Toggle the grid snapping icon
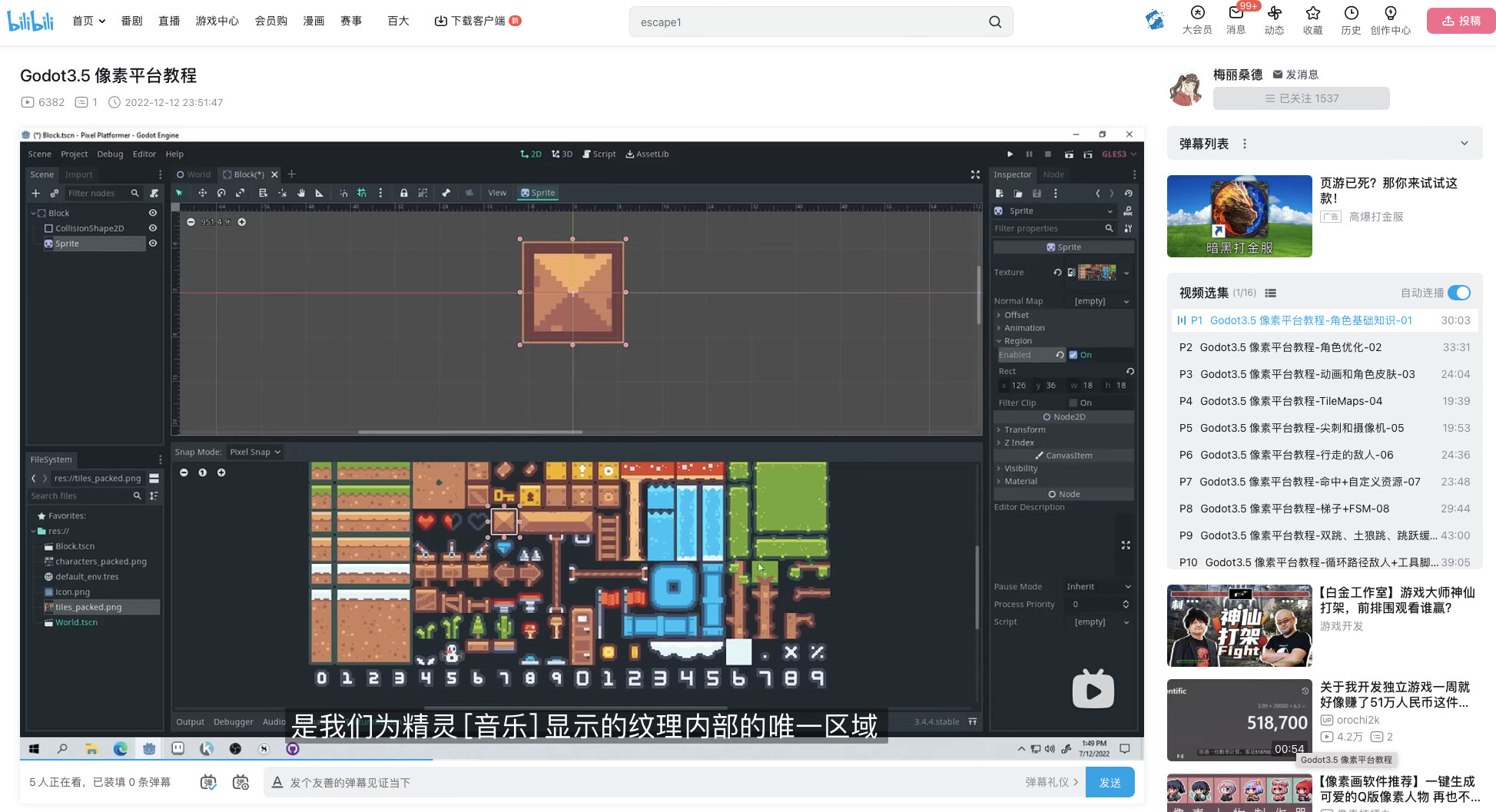This screenshot has width=1496, height=812. [x=361, y=193]
